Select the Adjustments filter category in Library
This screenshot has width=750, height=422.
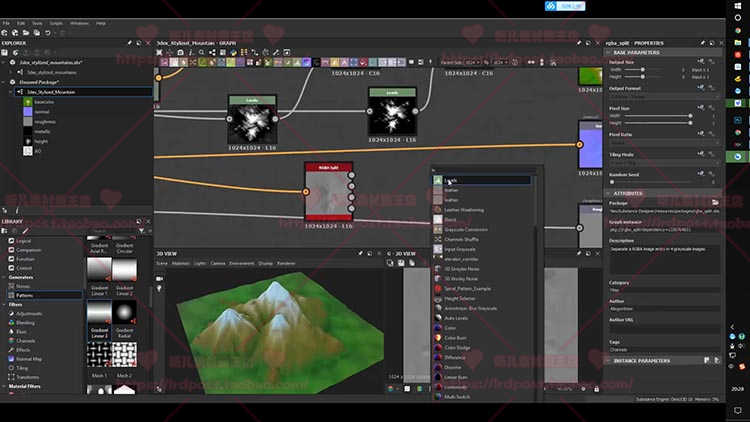[x=29, y=314]
